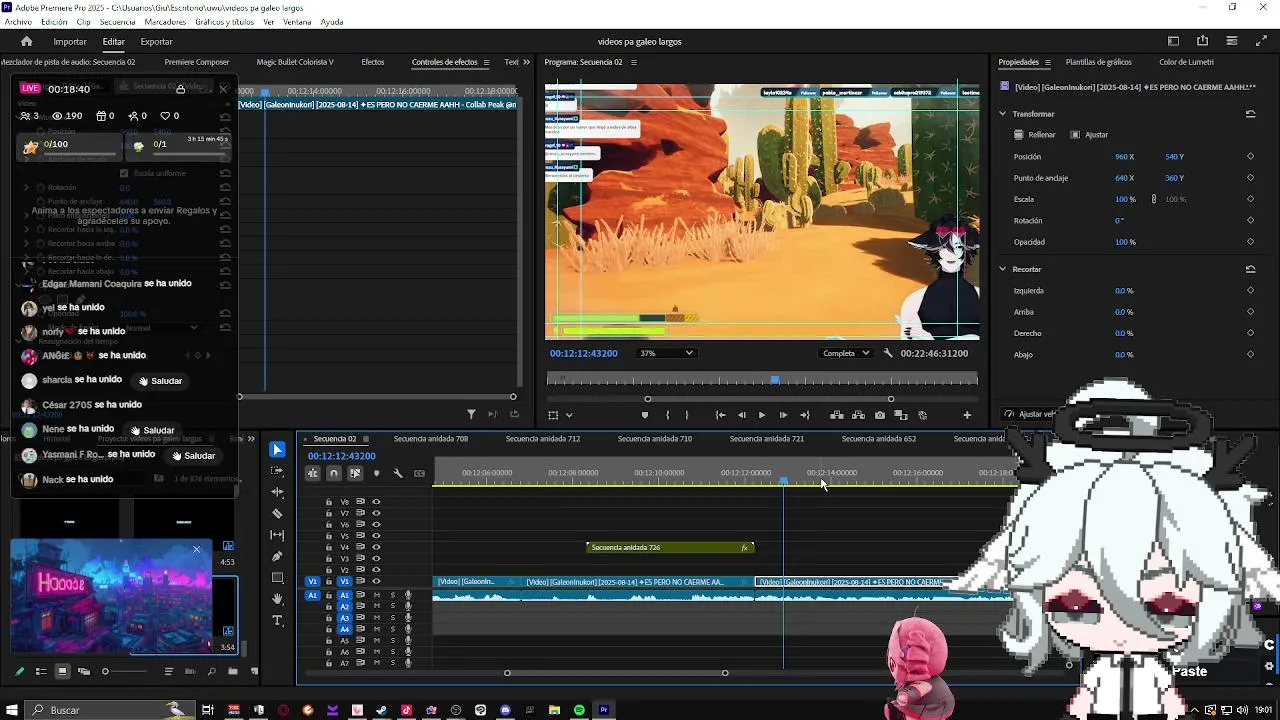Go to In point in Program monitor
Screen dimensions: 1280x720
720,415
